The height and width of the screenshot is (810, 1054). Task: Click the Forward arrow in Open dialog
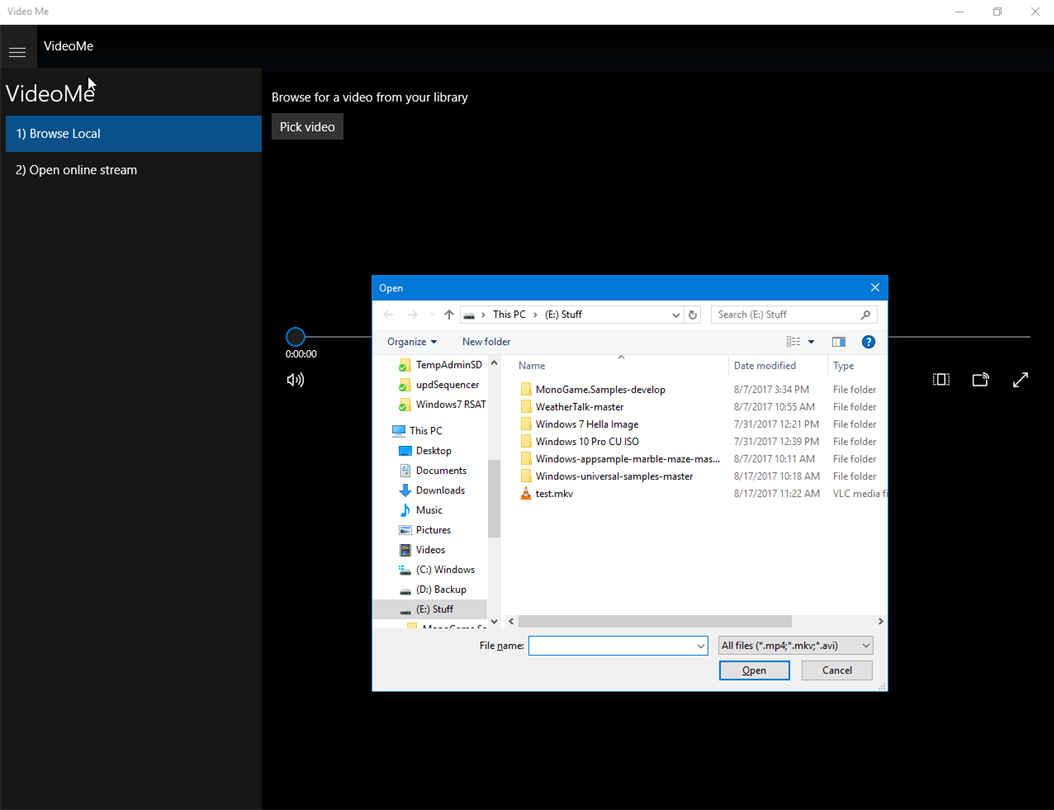click(x=412, y=315)
